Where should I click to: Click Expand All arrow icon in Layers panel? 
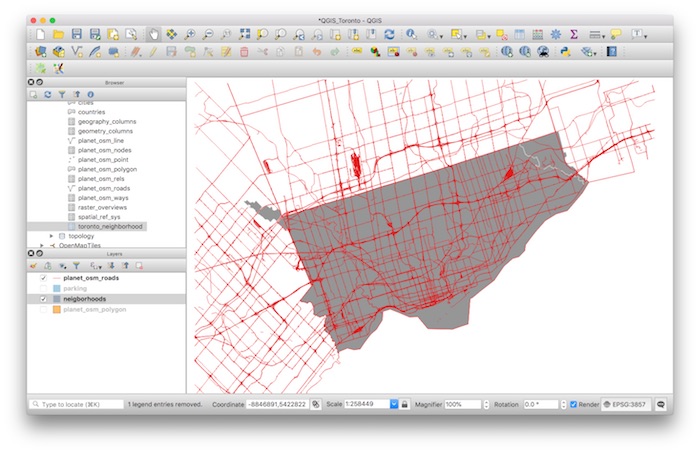(x=111, y=266)
